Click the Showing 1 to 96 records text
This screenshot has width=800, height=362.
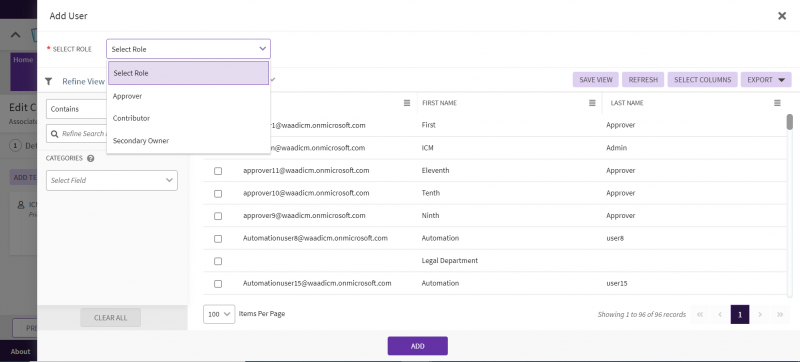click(641, 315)
